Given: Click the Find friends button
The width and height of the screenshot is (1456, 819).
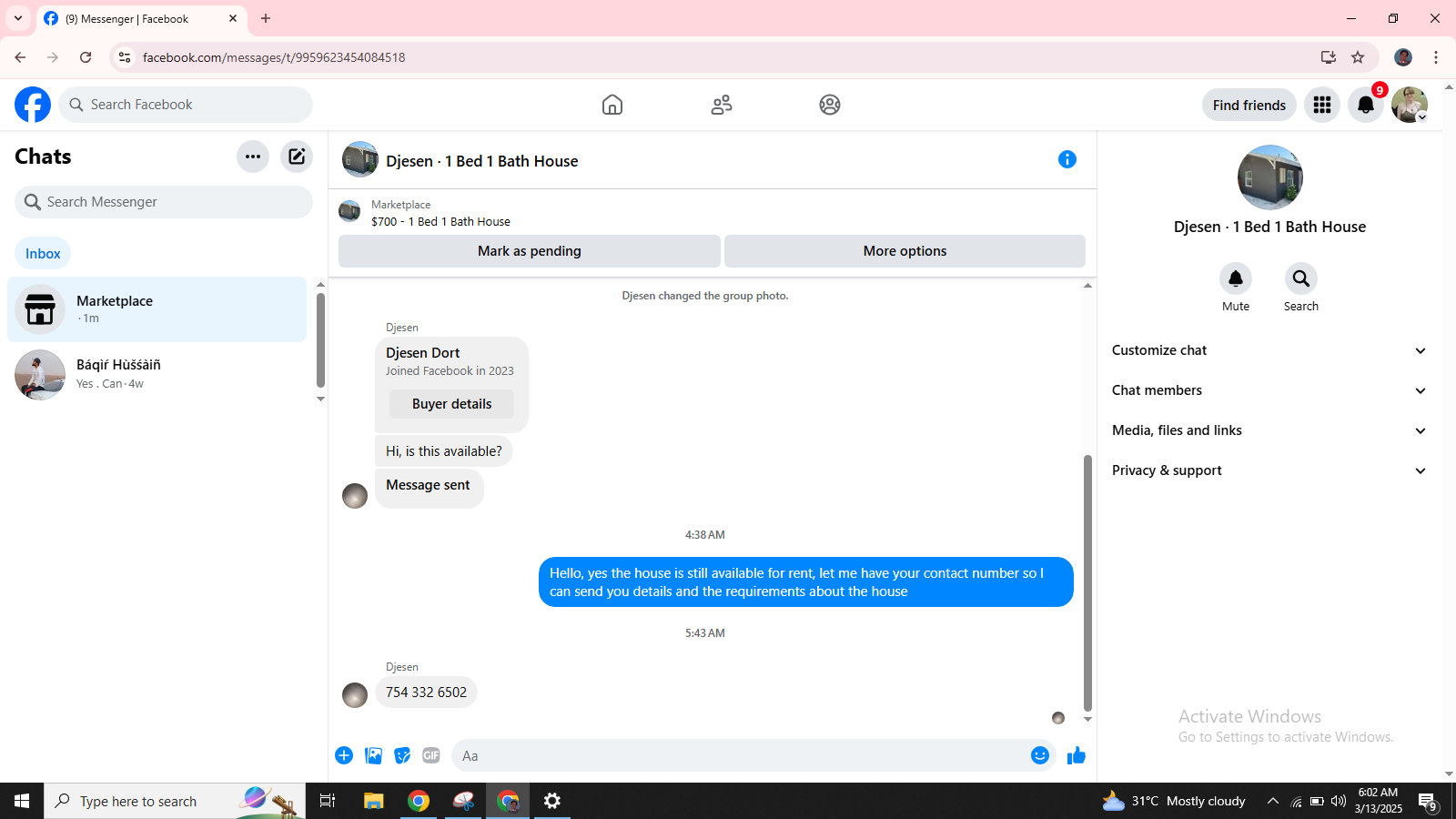Looking at the screenshot, I should [x=1249, y=106].
